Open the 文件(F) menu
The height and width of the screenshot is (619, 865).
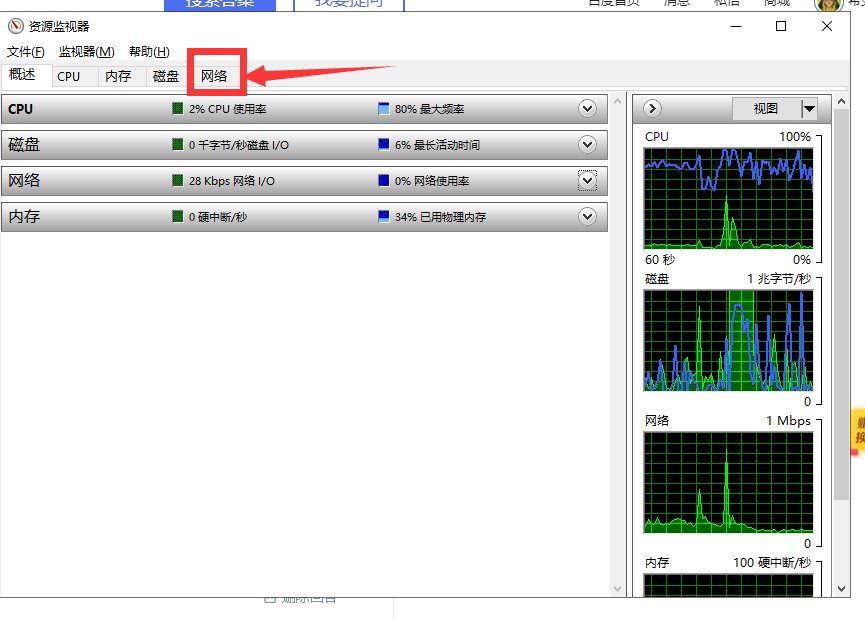coord(26,52)
